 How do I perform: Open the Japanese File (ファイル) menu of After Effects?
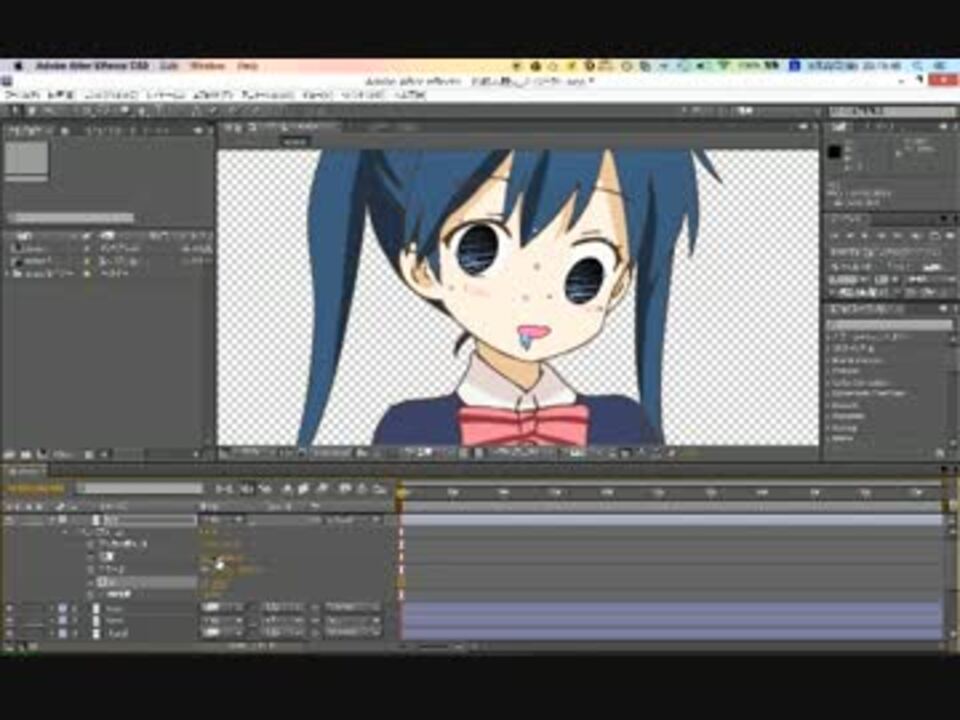pos(23,95)
